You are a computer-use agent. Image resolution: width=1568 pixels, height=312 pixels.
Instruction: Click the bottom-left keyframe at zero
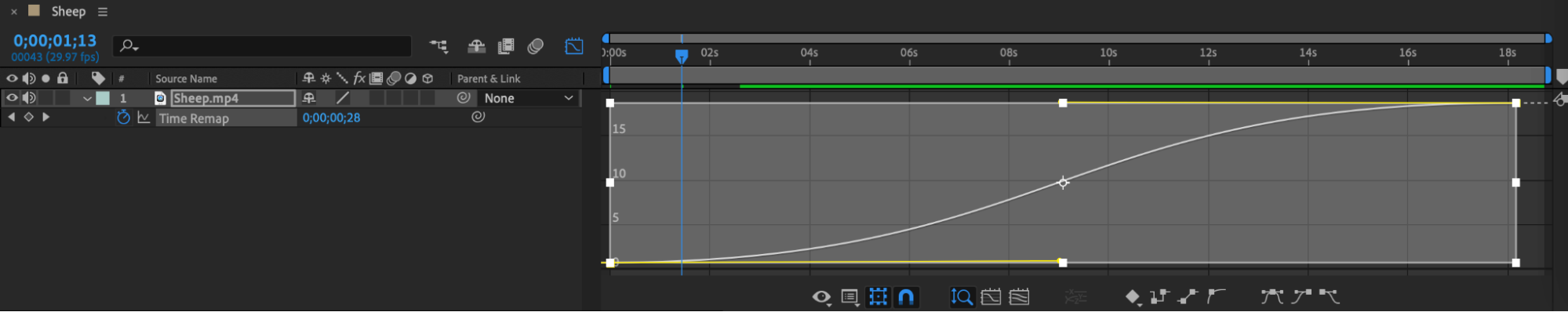[x=610, y=263]
